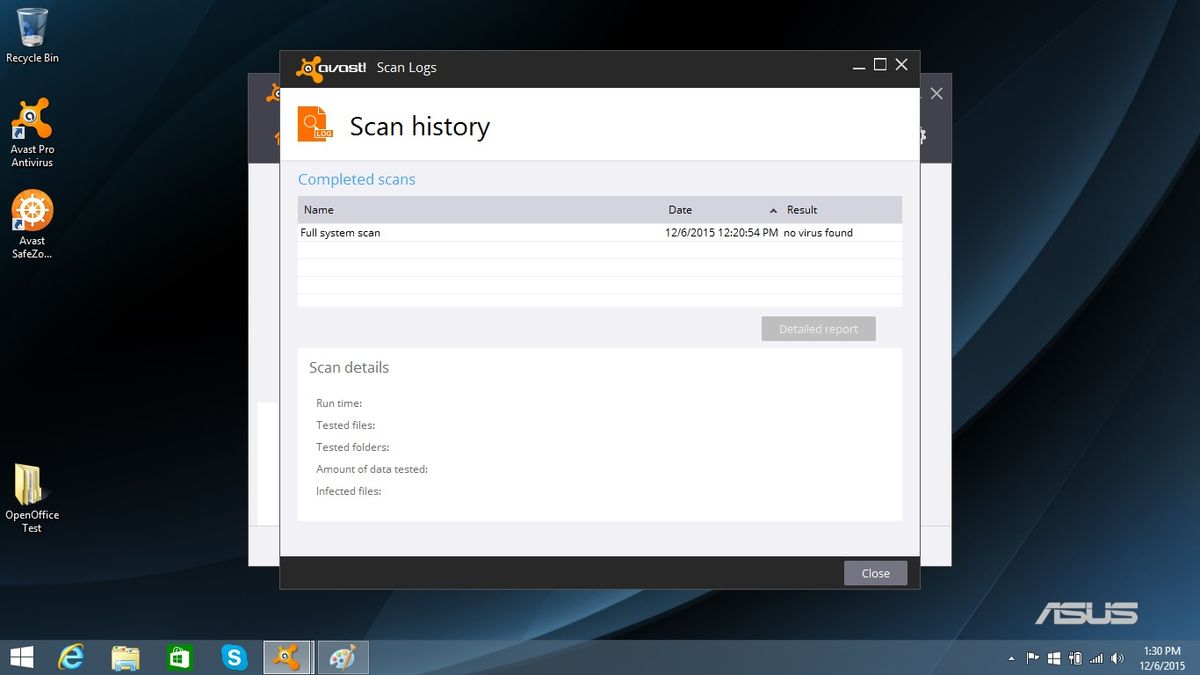Open network signal tray icon
1200x675 pixels.
1096,658
